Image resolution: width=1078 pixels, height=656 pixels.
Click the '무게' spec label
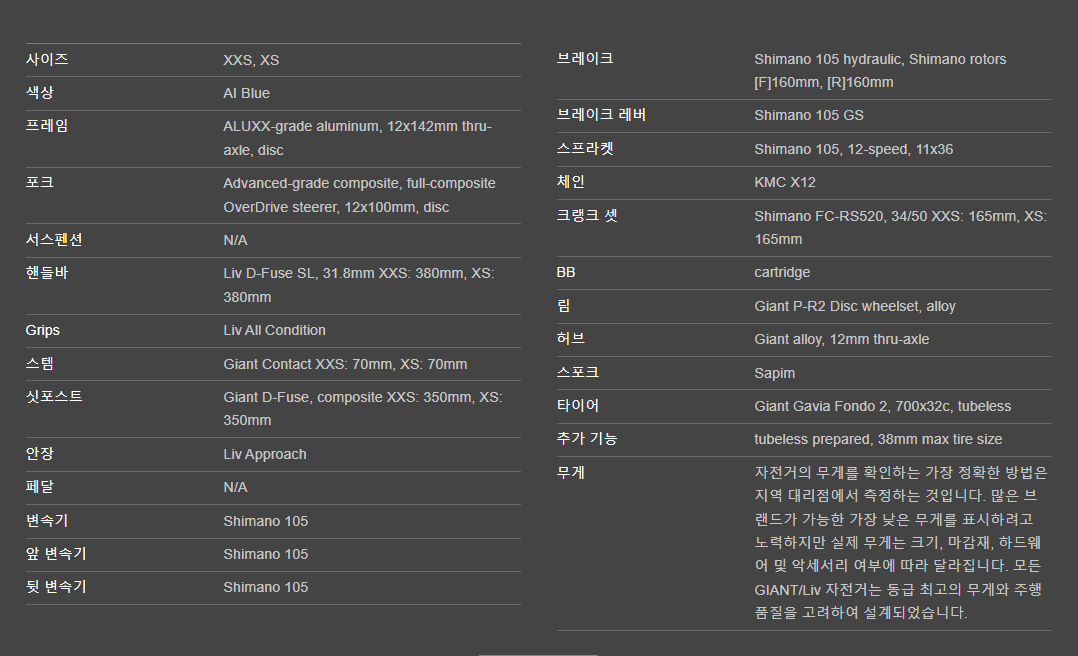(x=571, y=472)
